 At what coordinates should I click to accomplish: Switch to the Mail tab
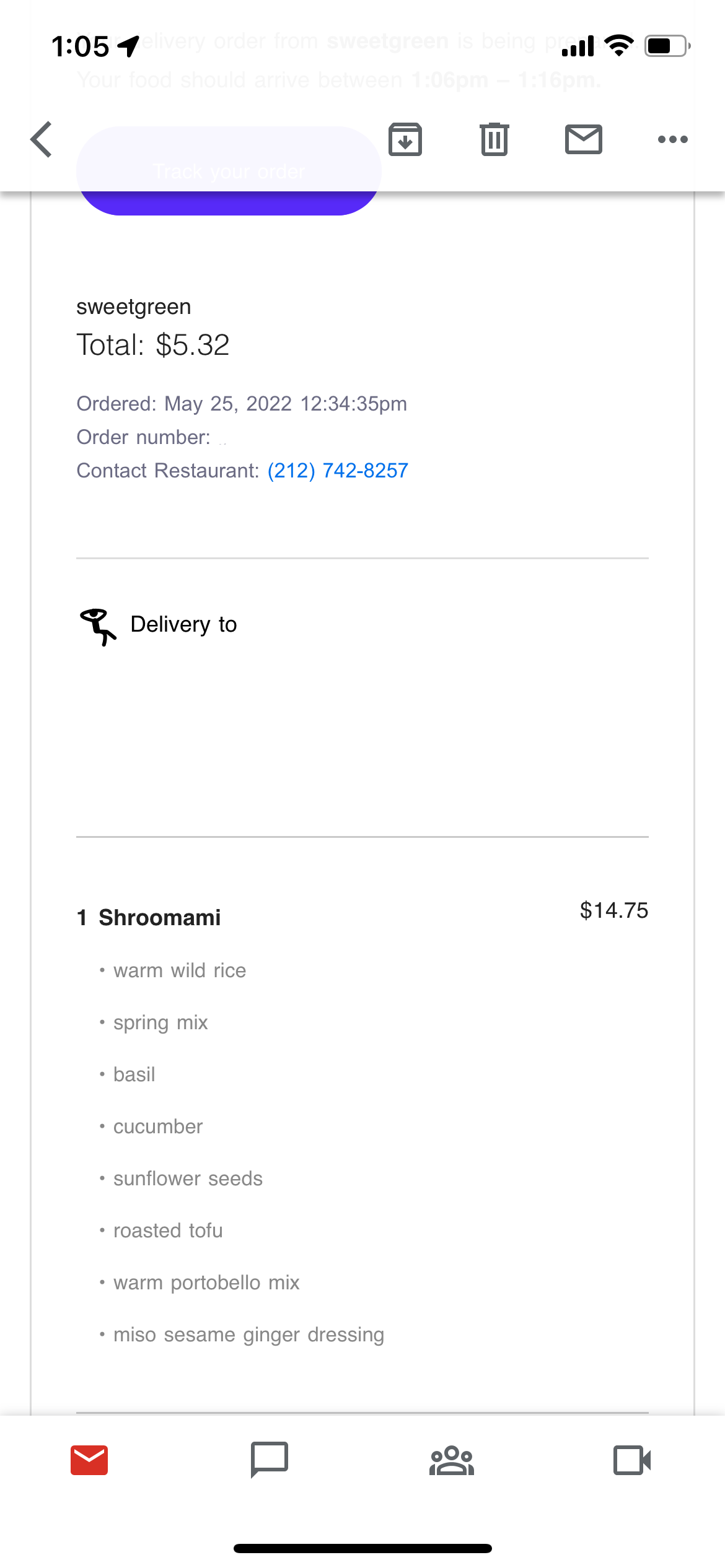pyautogui.click(x=89, y=1460)
